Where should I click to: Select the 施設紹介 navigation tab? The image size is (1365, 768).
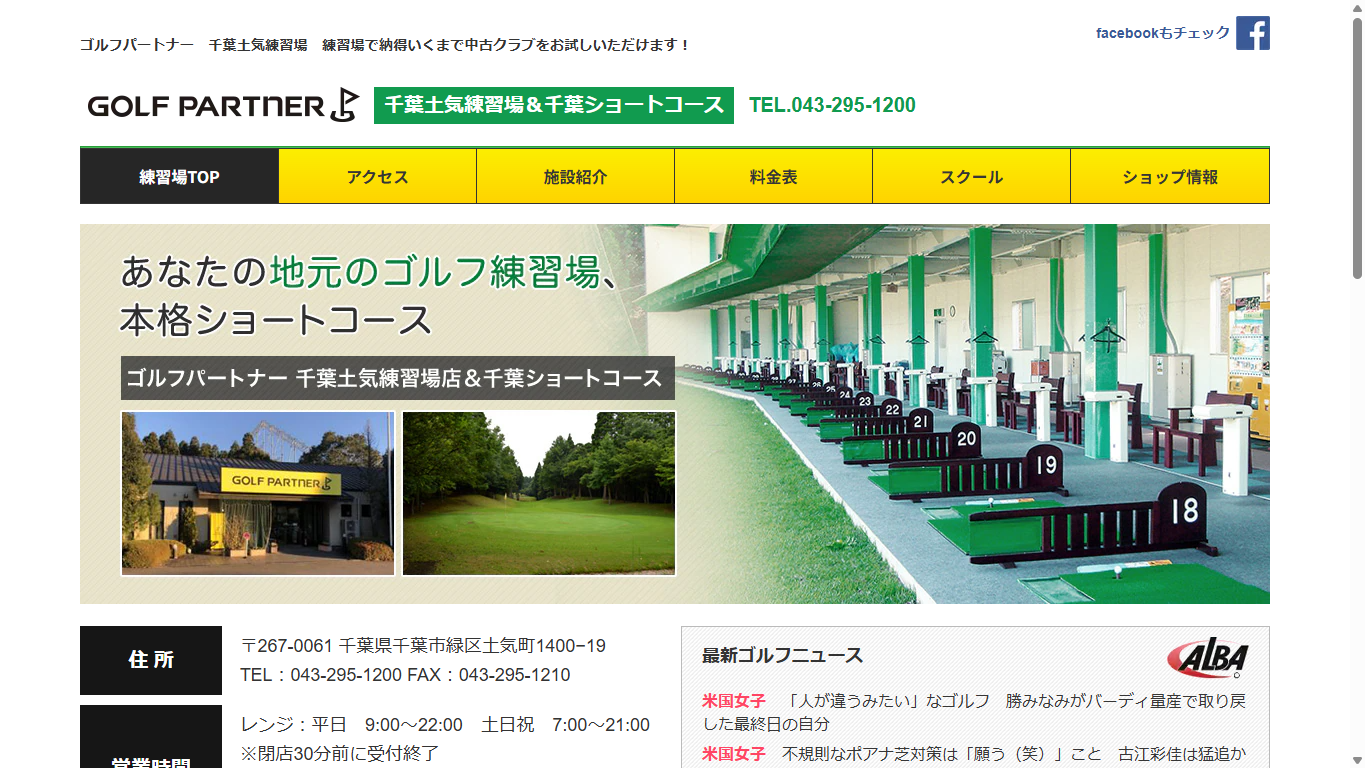575,177
